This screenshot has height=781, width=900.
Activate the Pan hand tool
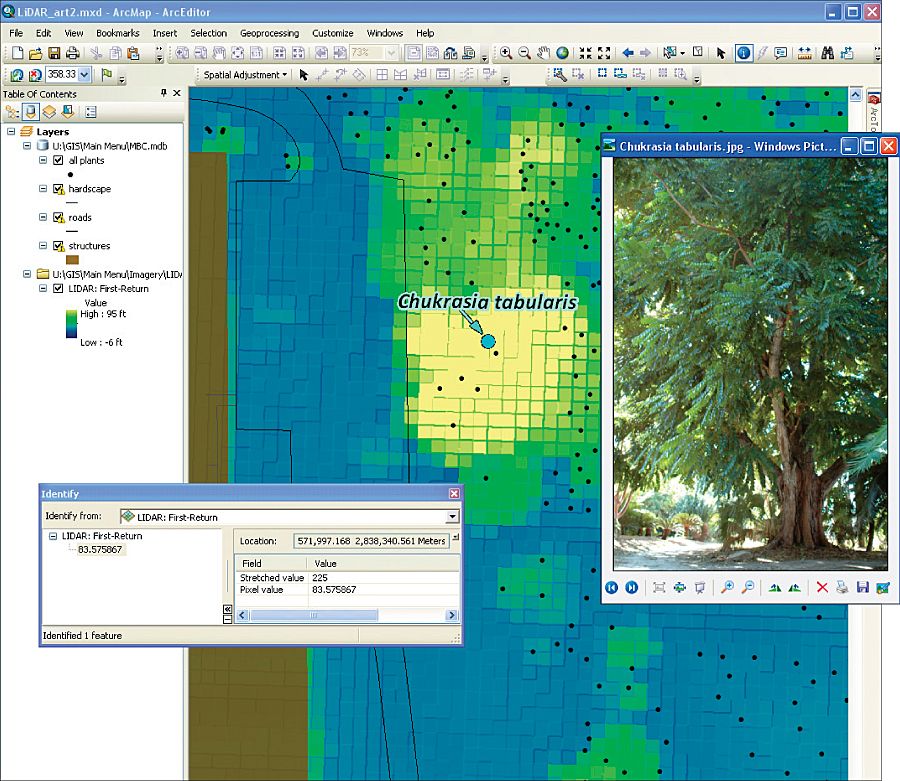(x=544, y=53)
